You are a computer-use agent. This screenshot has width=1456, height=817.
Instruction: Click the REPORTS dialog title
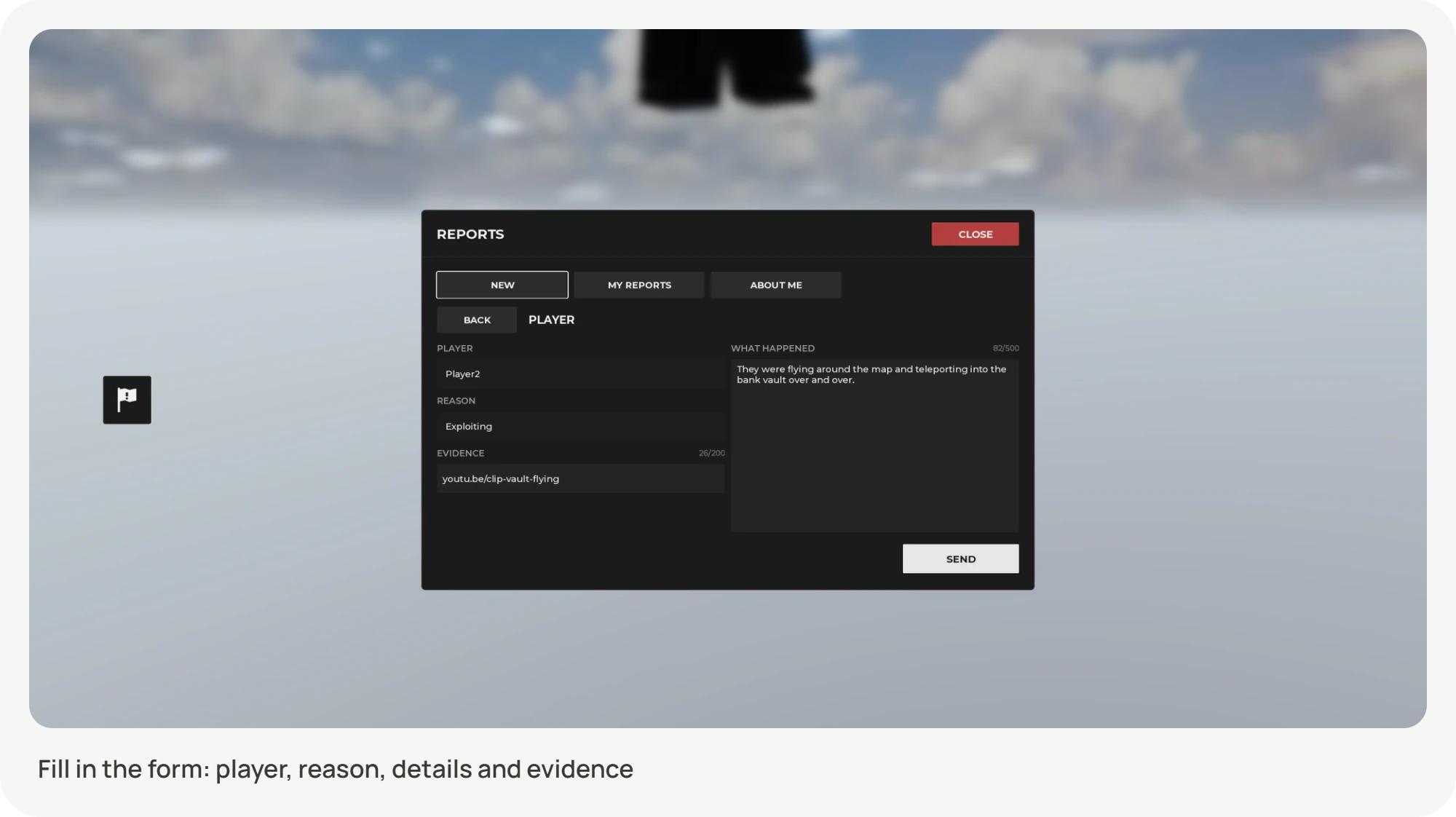470,234
